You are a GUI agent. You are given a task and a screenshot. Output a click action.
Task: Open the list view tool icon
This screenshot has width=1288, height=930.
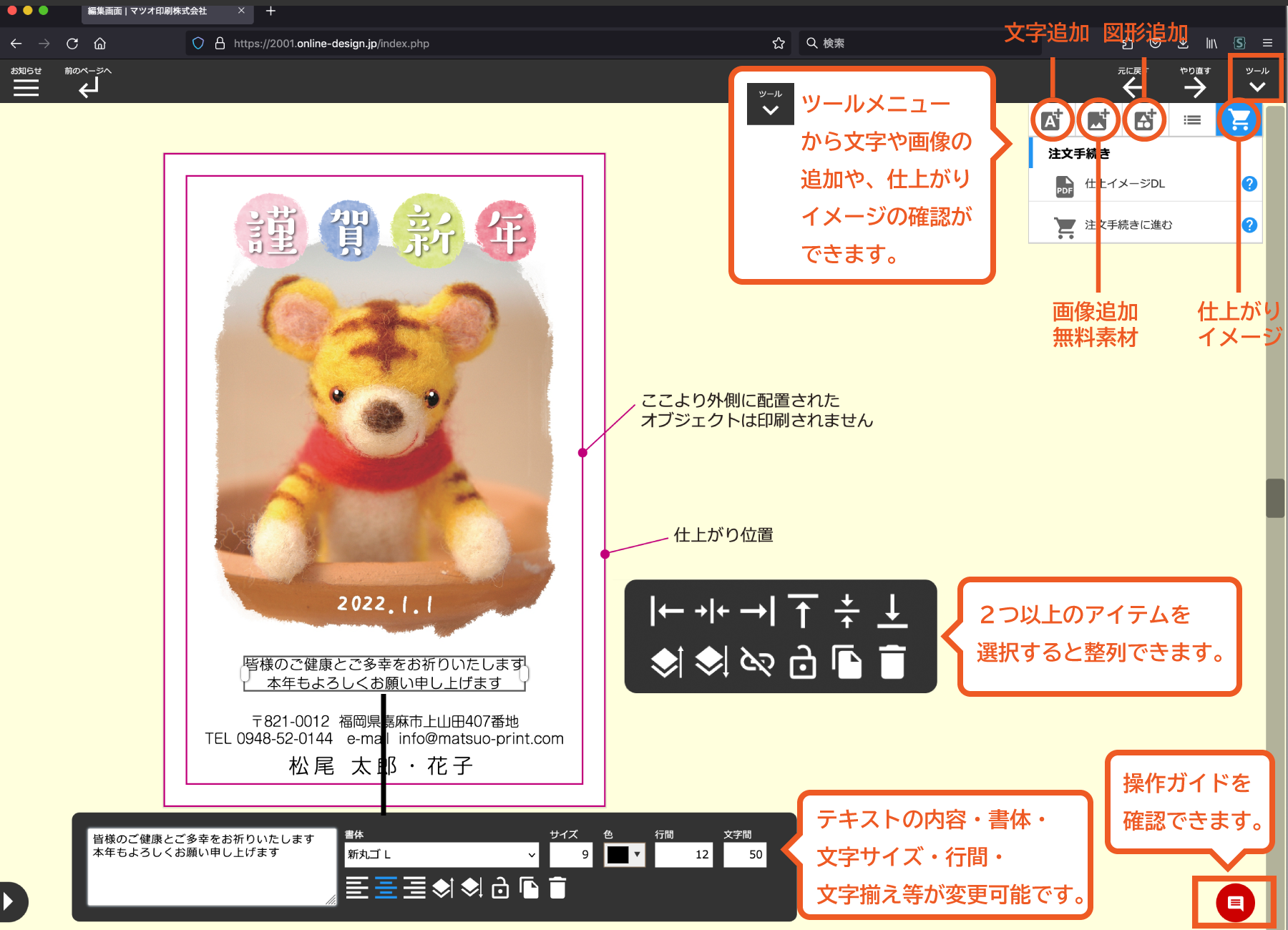click(1192, 119)
